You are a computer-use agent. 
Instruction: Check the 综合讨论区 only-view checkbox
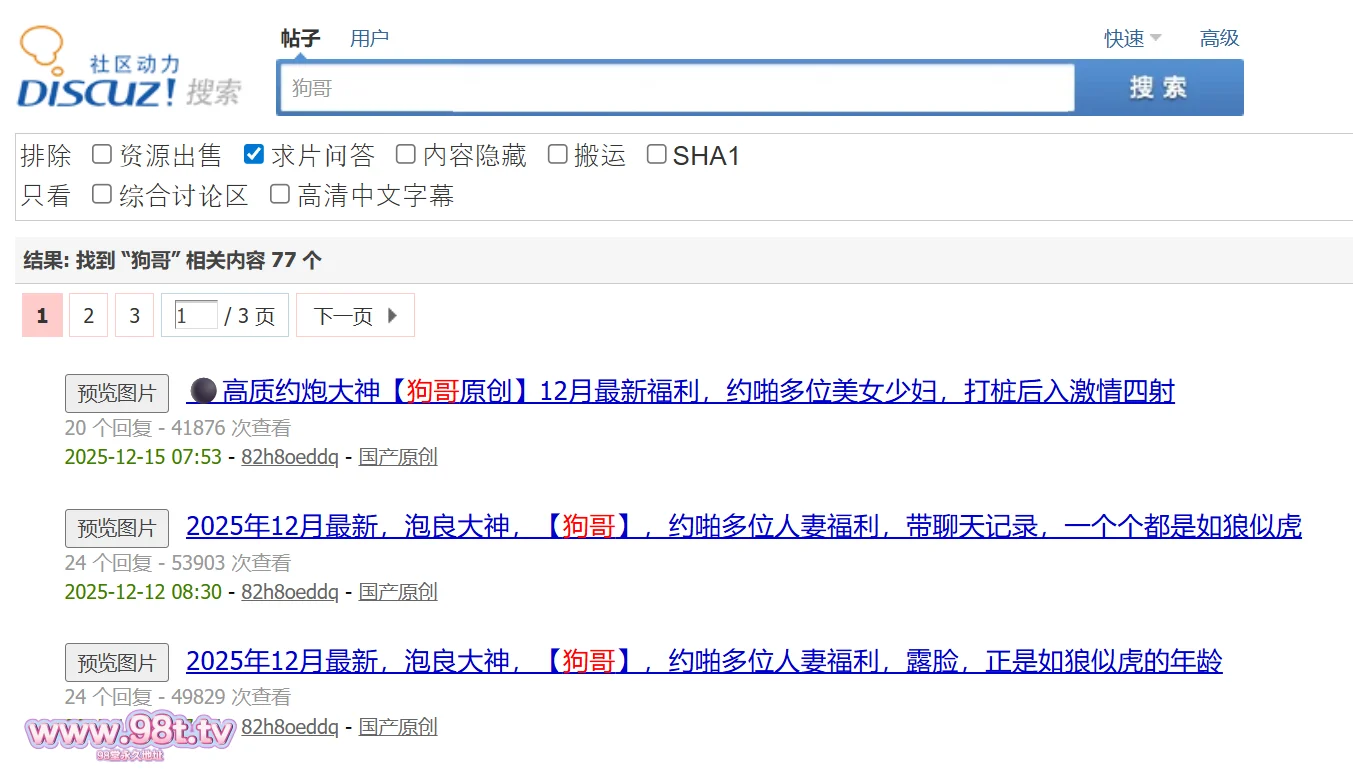tap(101, 194)
